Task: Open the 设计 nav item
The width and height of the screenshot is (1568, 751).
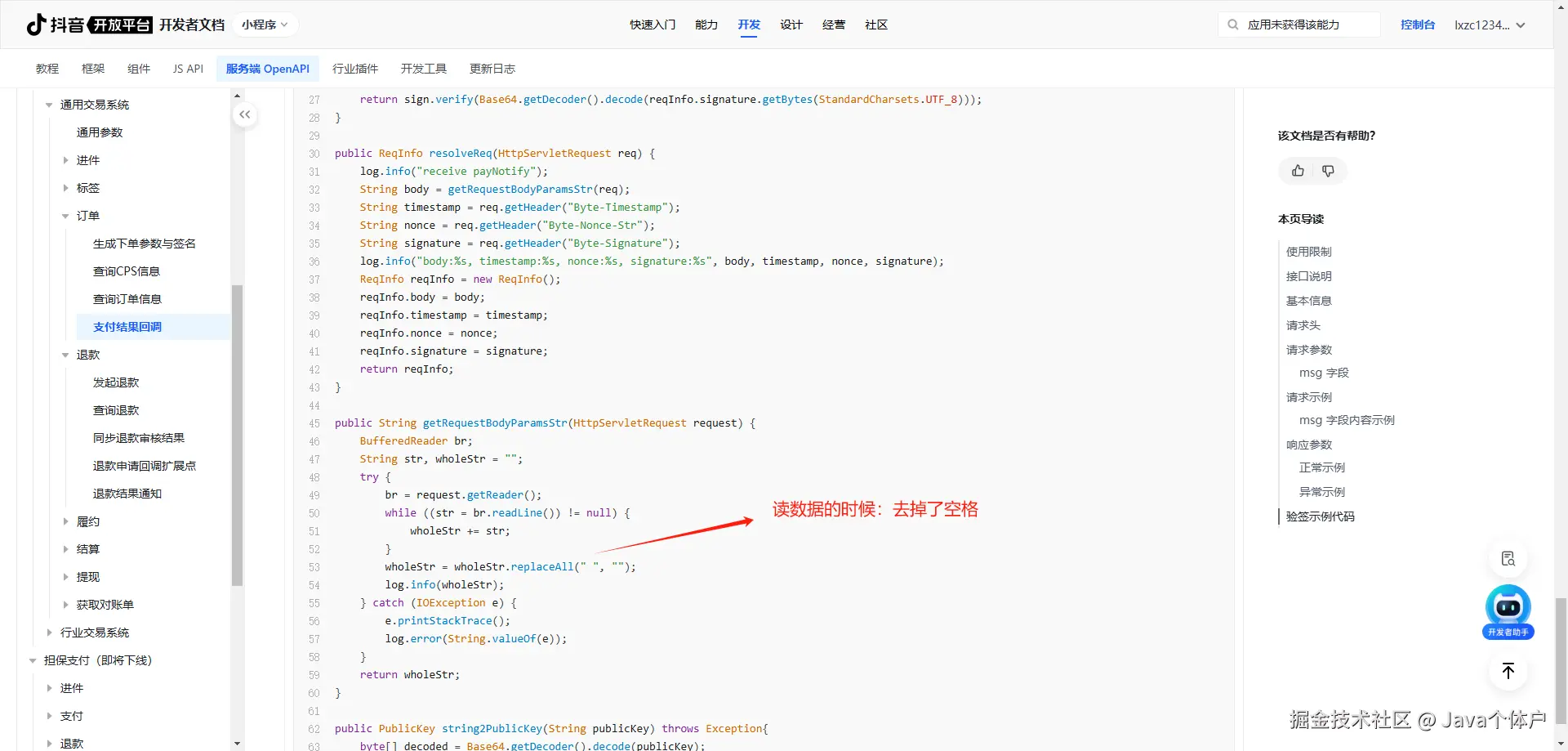Action: click(791, 25)
